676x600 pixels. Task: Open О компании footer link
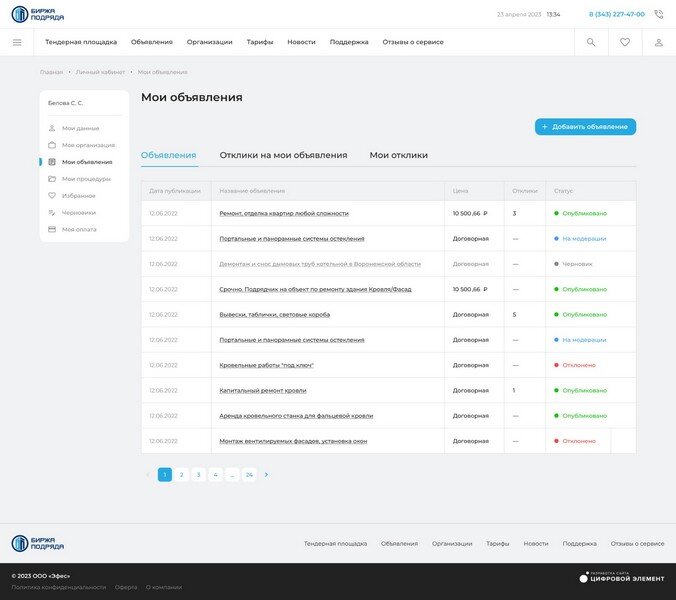click(x=164, y=587)
